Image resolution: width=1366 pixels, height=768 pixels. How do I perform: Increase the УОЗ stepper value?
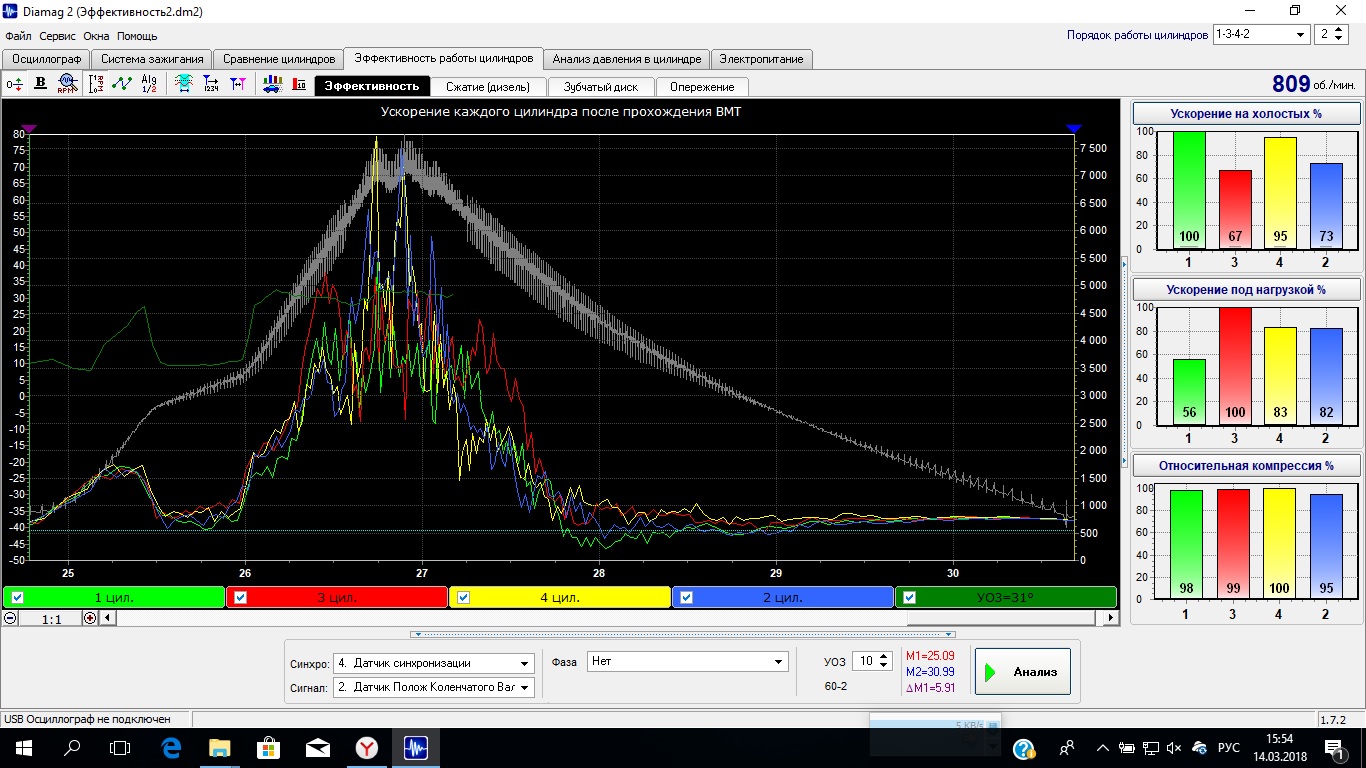[885, 657]
